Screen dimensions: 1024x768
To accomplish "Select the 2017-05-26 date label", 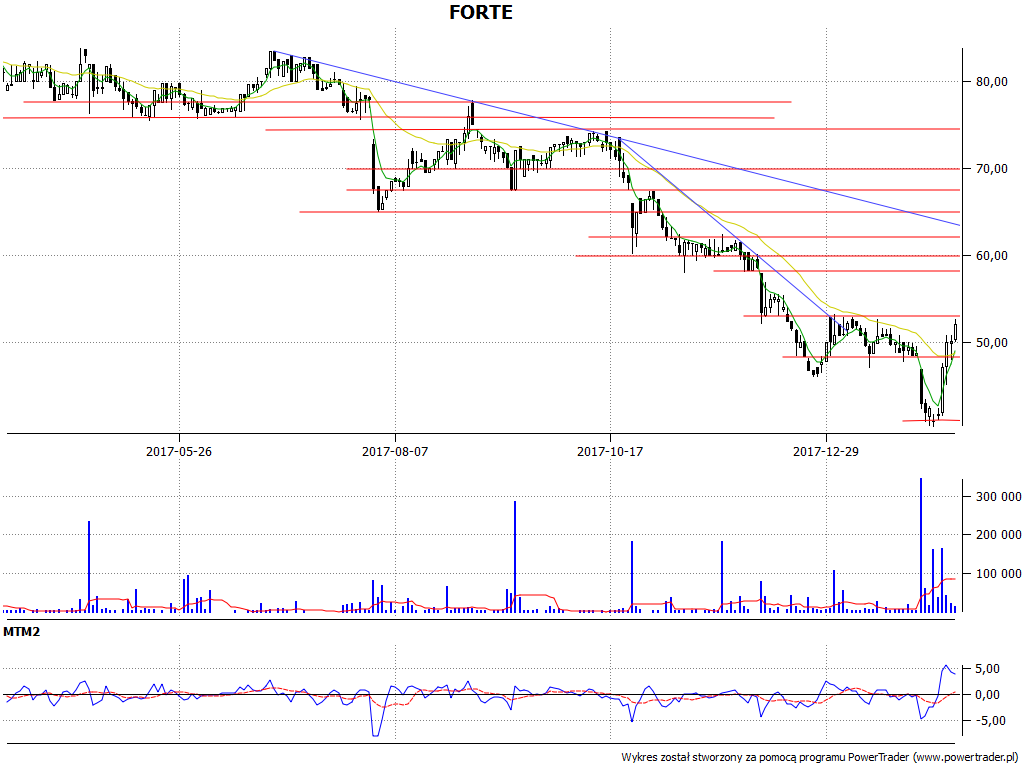I will 179,451.
